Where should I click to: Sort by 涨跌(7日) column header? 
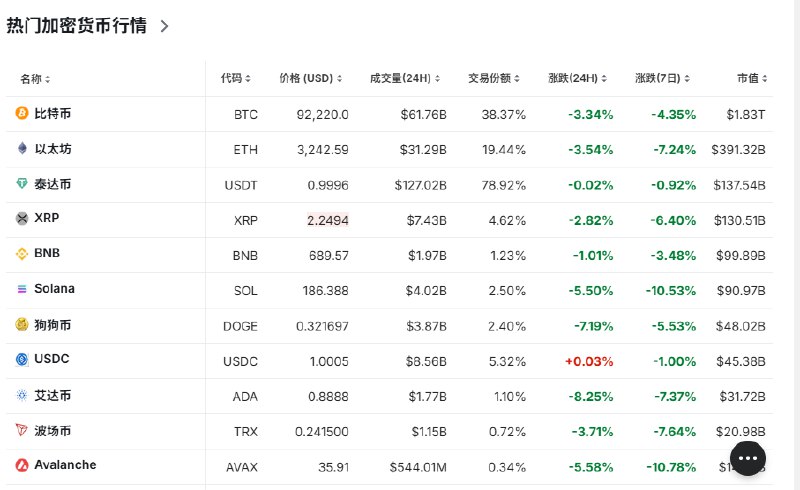tap(662, 78)
